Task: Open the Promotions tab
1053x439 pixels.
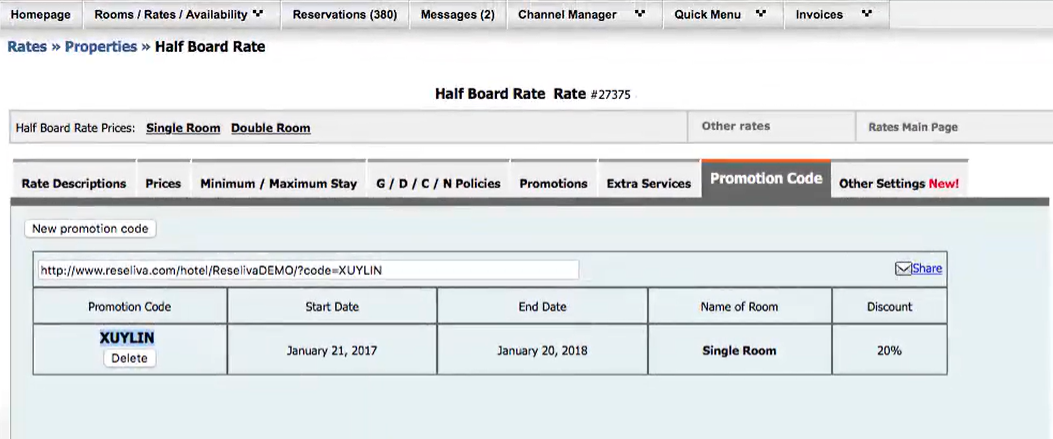Action: (553, 184)
